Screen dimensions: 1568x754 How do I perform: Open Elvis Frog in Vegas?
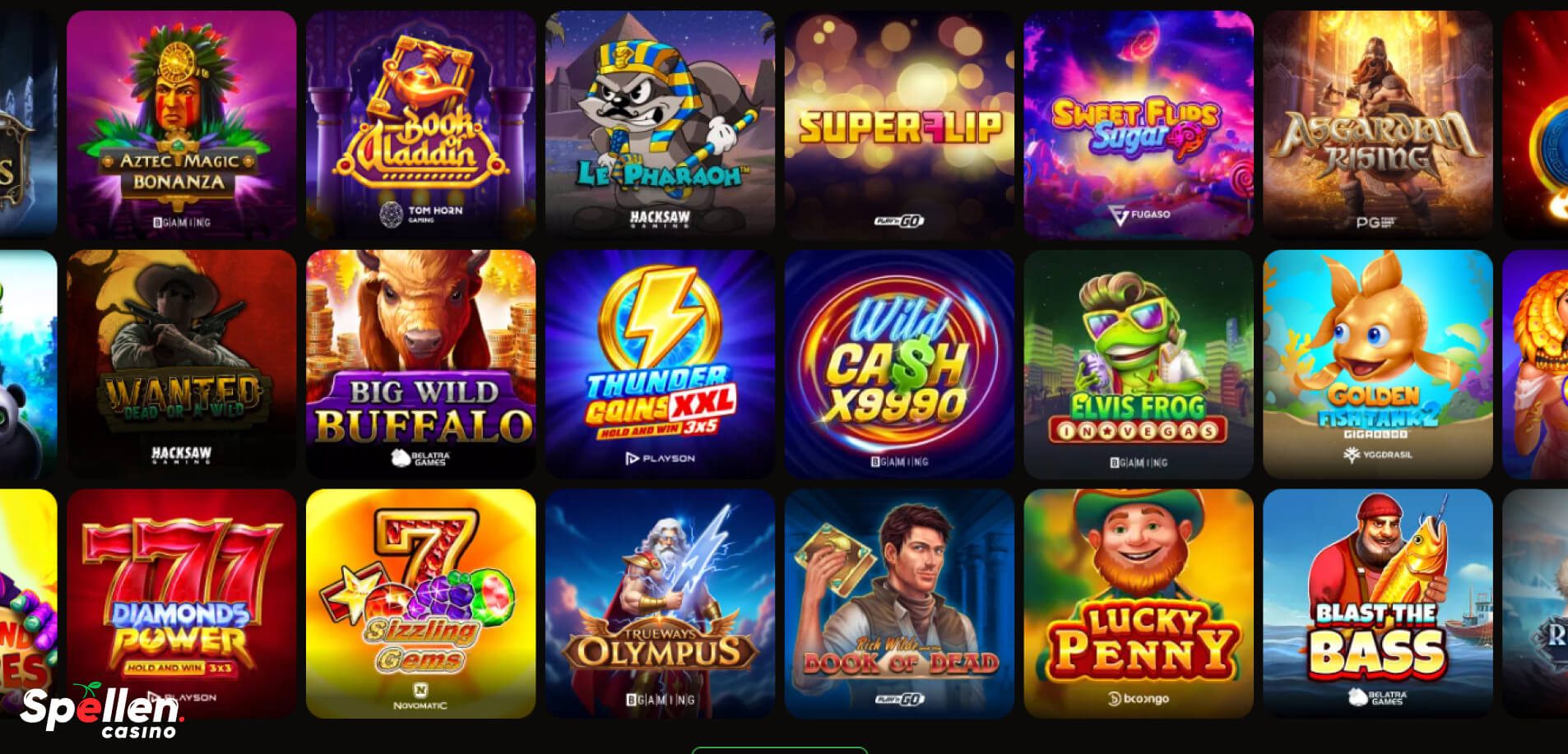click(x=1139, y=364)
